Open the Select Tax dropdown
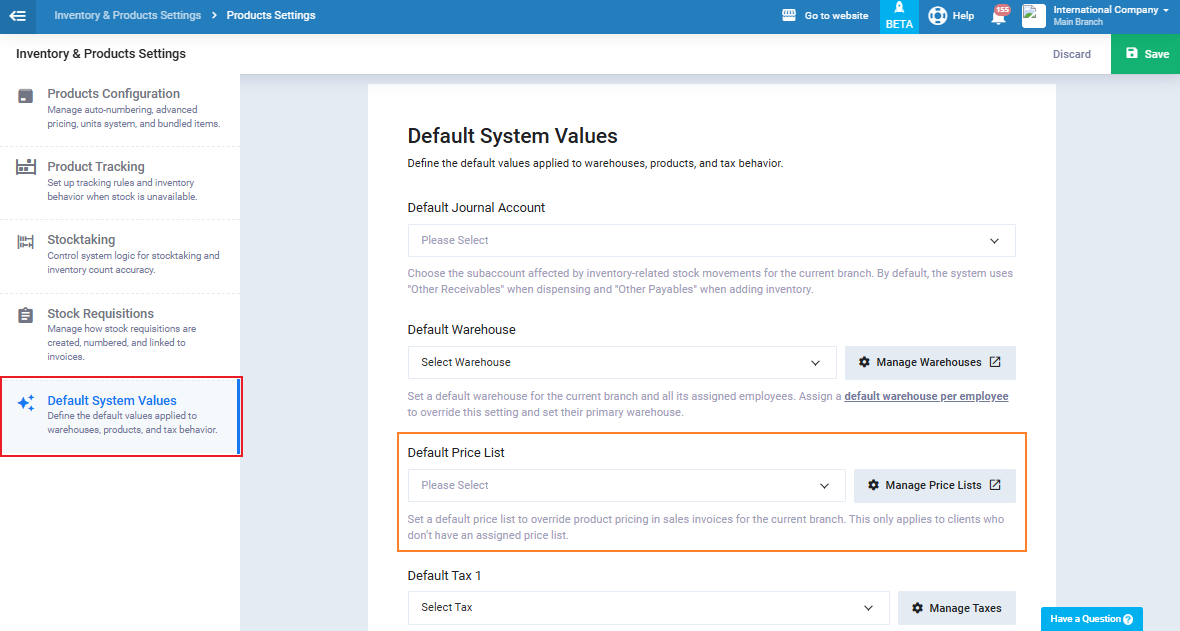 tap(647, 607)
